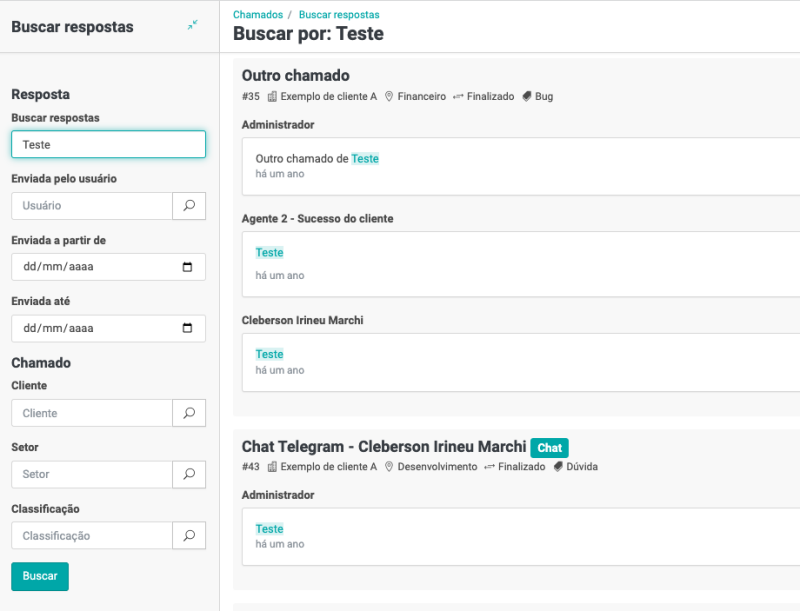The width and height of the screenshot is (800, 611).
Task: Click the green Chat badge
Action: 549,448
